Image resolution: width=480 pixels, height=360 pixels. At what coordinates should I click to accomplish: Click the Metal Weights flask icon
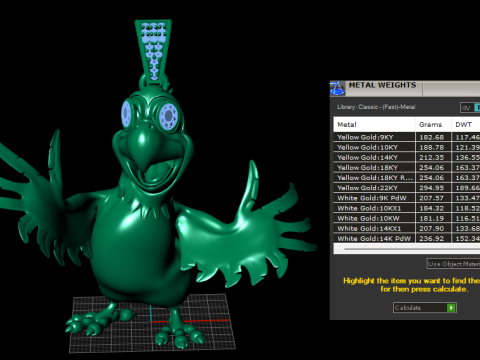(x=337, y=89)
